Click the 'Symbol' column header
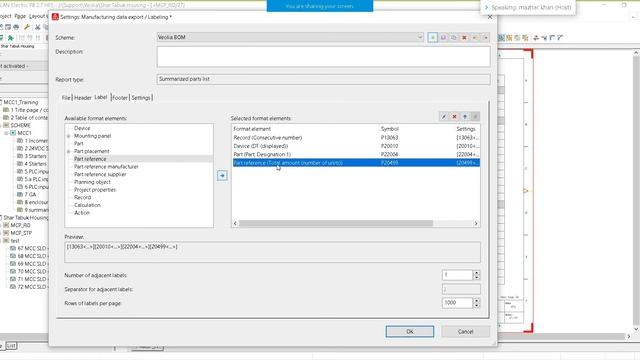640x360 pixels. pos(389,129)
